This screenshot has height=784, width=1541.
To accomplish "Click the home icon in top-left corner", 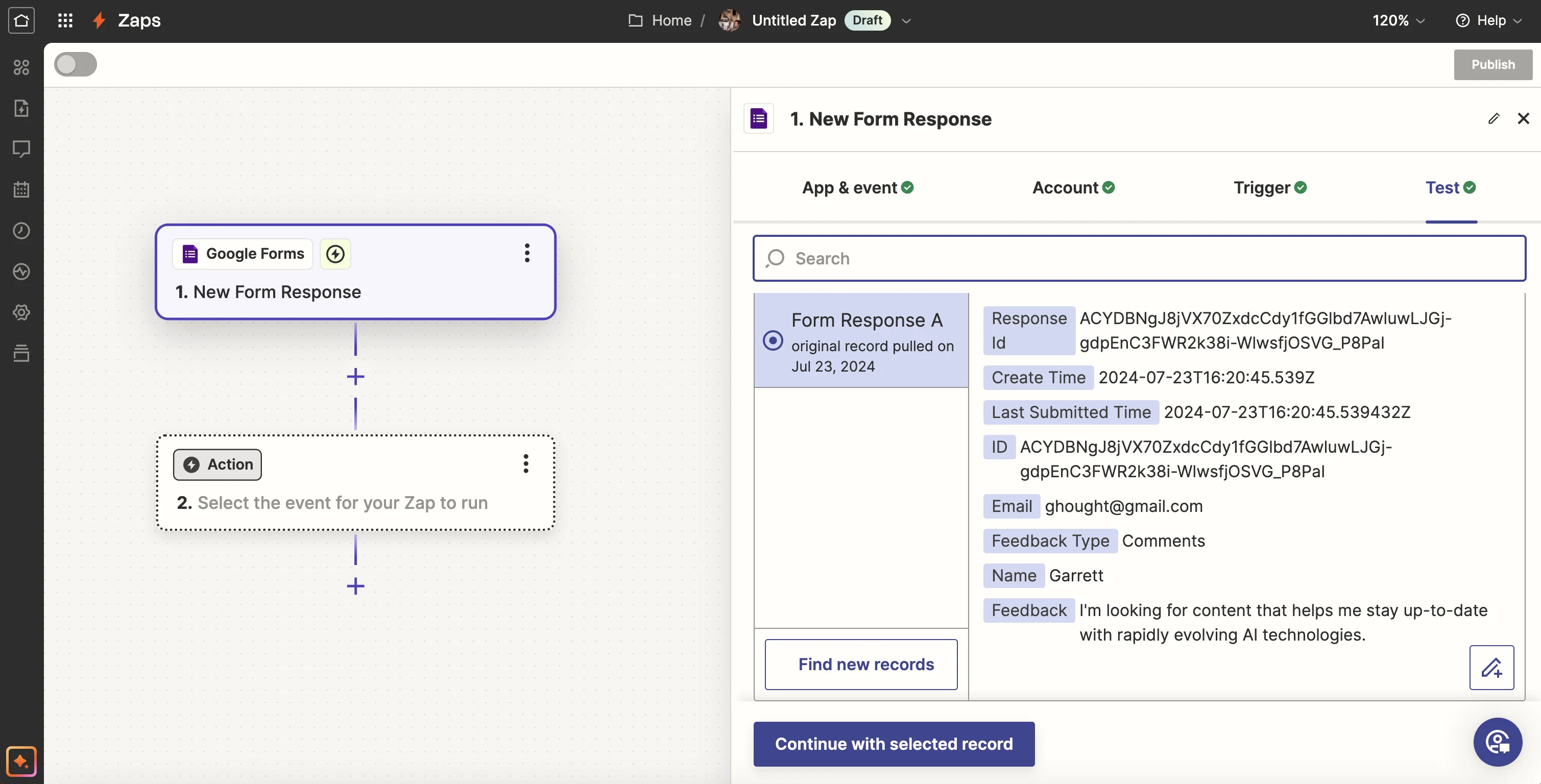I will pyautogui.click(x=21, y=20).
